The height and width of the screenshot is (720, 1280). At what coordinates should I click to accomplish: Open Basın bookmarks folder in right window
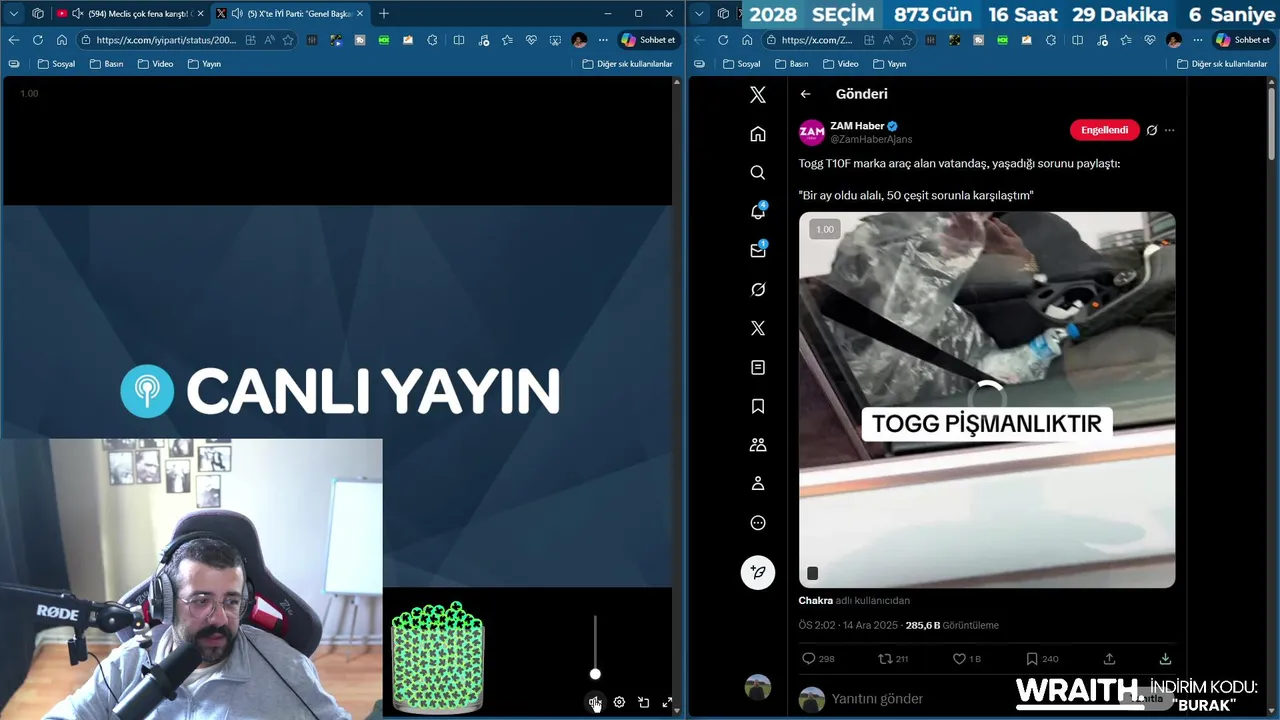791,64
